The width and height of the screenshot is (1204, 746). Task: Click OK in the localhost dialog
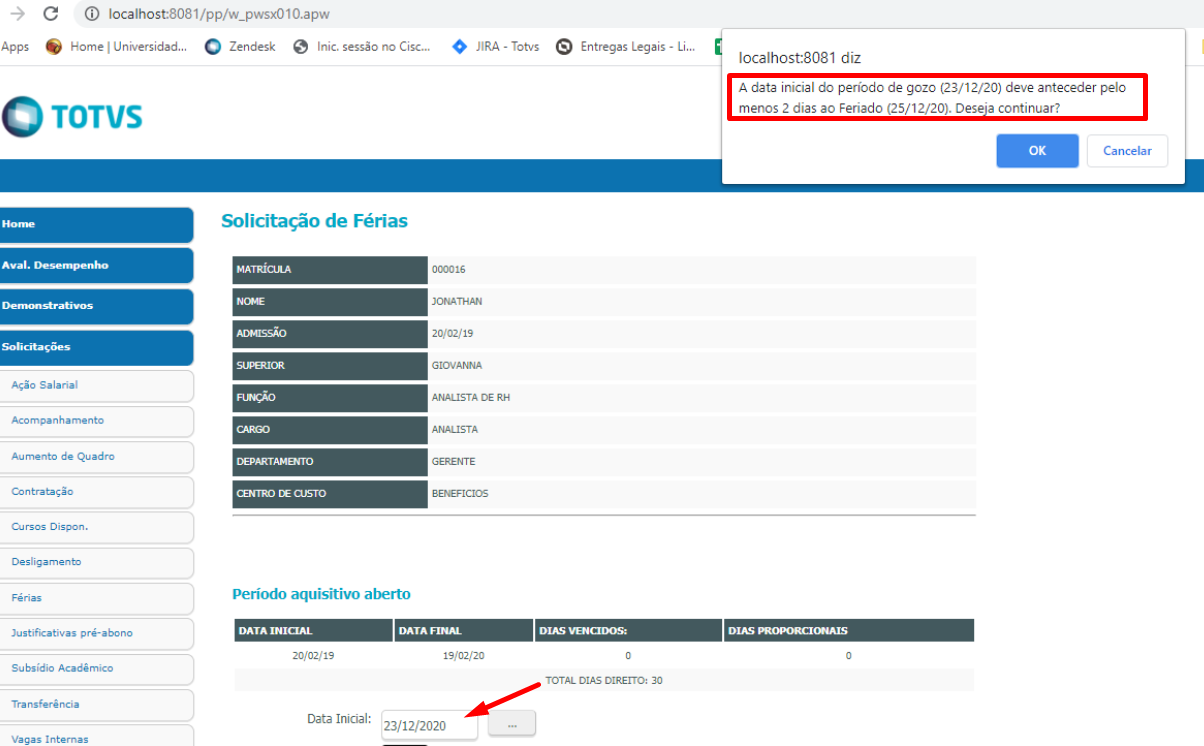[x=1037, y=151]
